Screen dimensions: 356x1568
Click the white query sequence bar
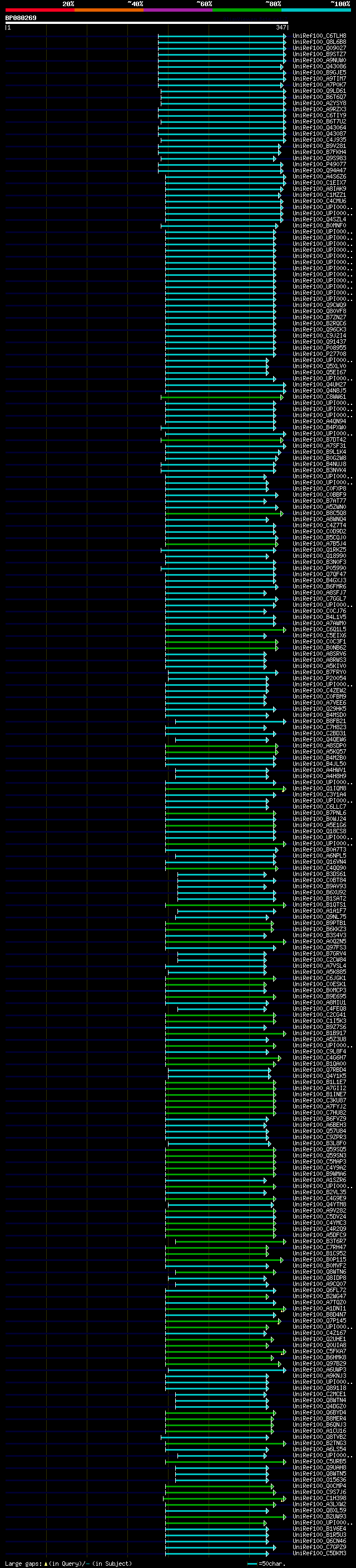[x=147, y=23]
